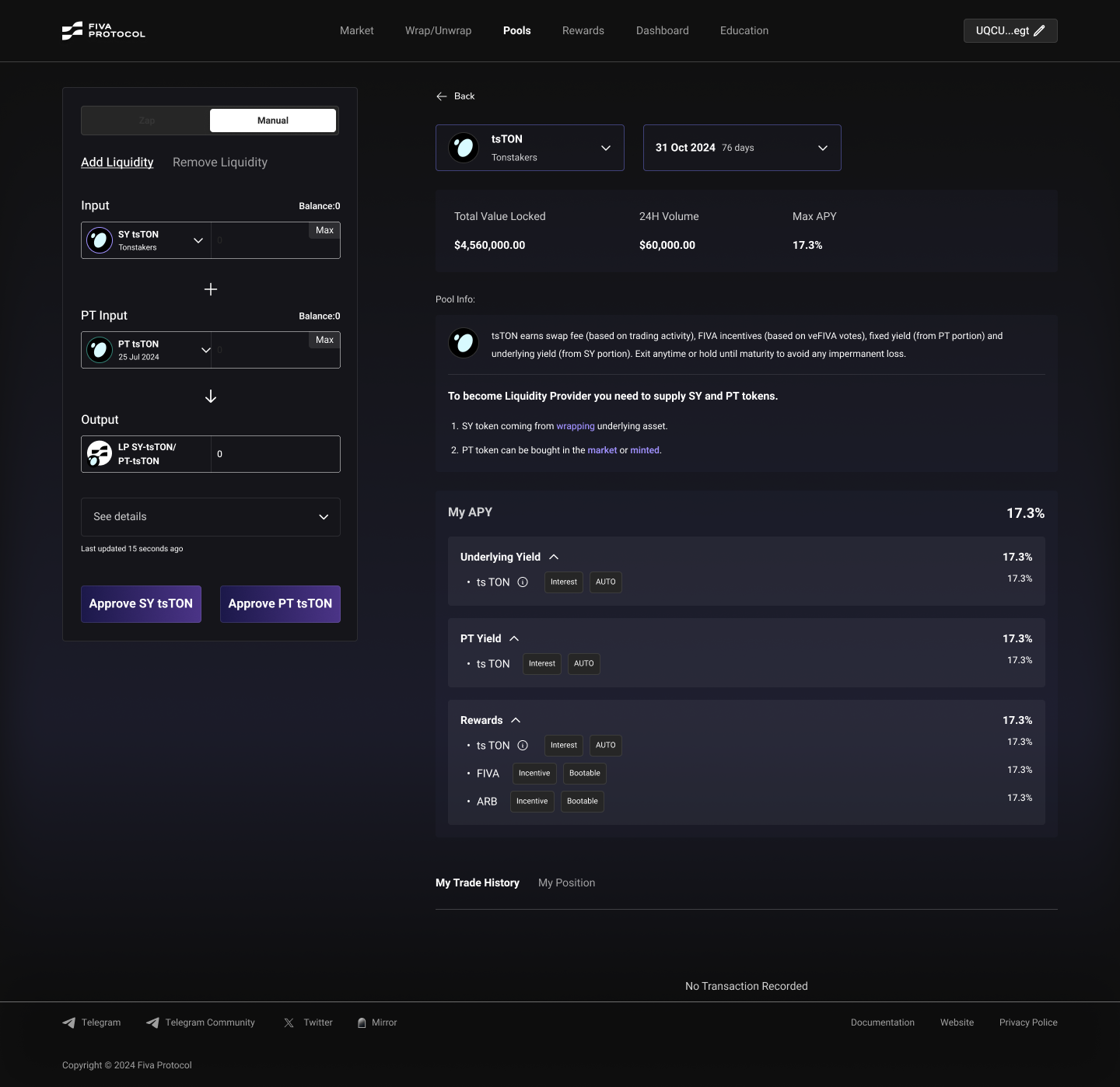1120x1087 pixels.
Task: Switch to the My Position tab
Action: click(x=566, y=883)
